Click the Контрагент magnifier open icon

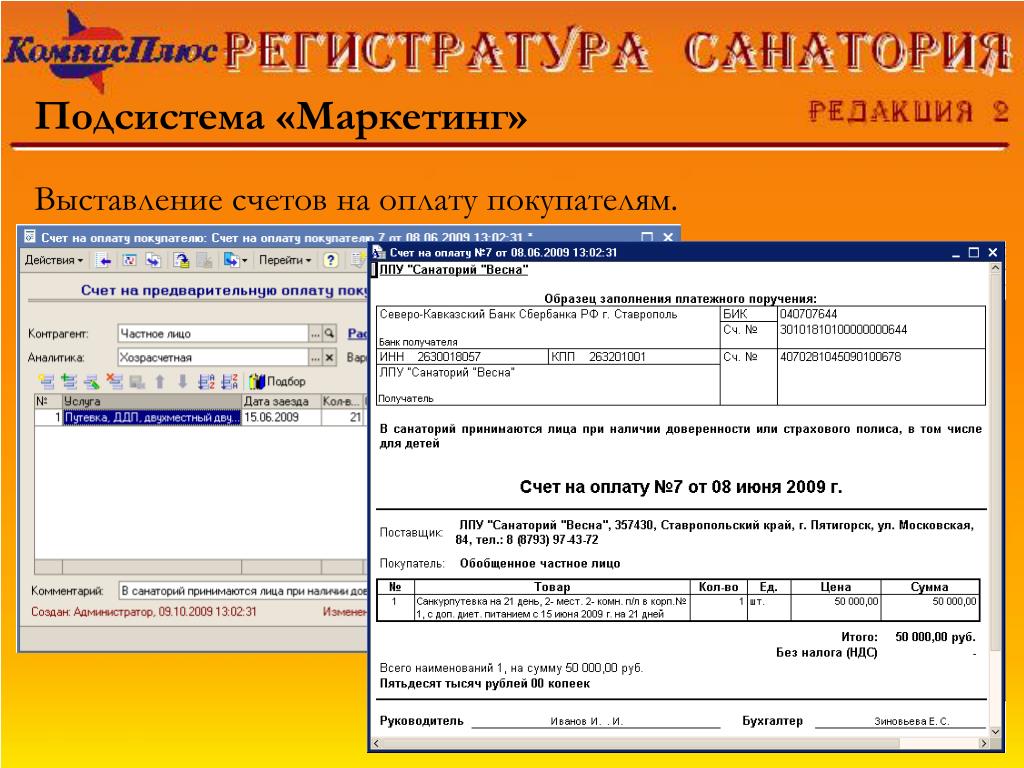330,334
